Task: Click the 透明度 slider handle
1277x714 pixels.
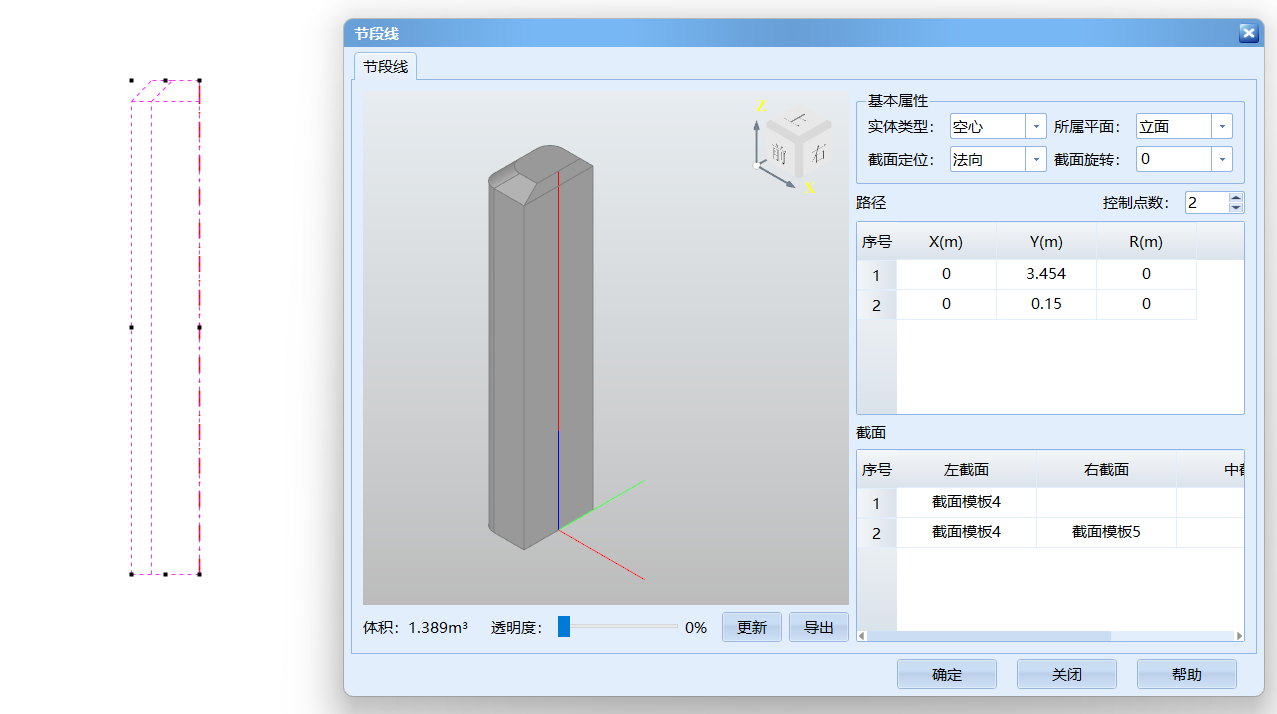Action: 564,627
